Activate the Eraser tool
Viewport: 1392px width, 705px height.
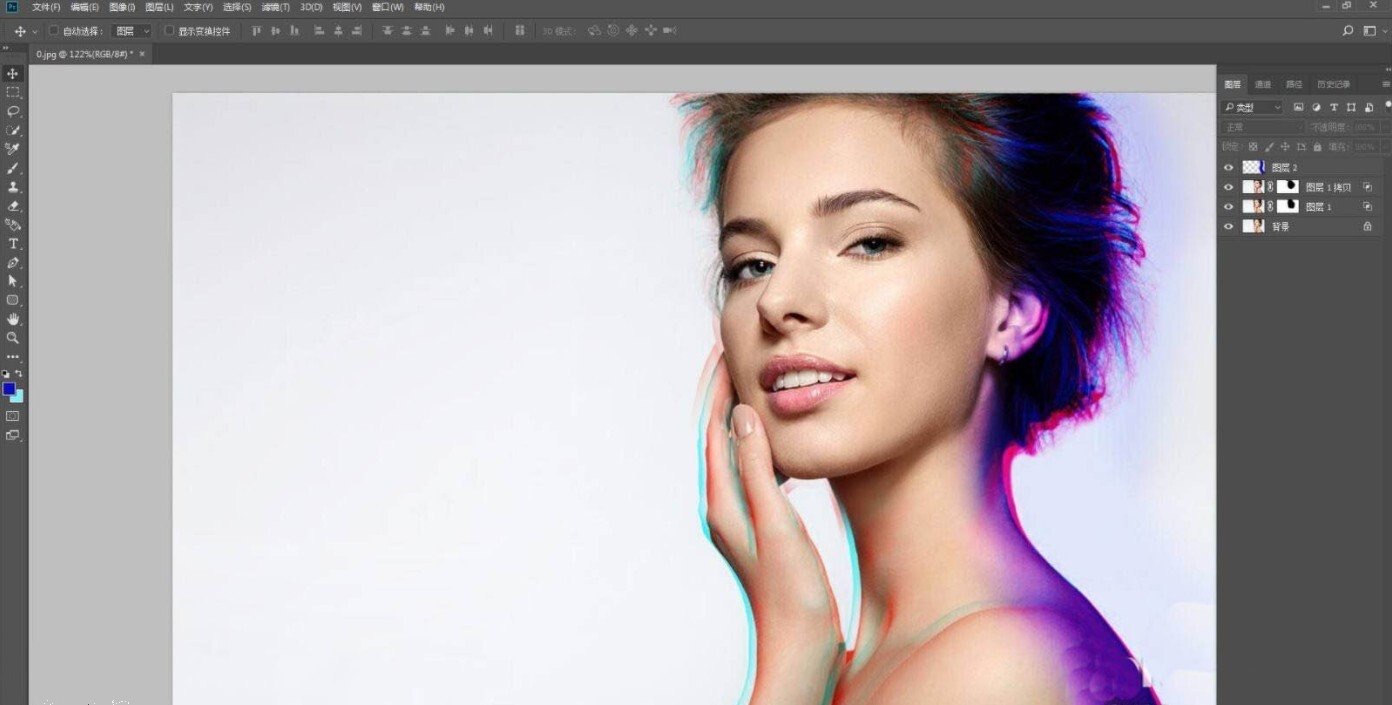point(13,206)
